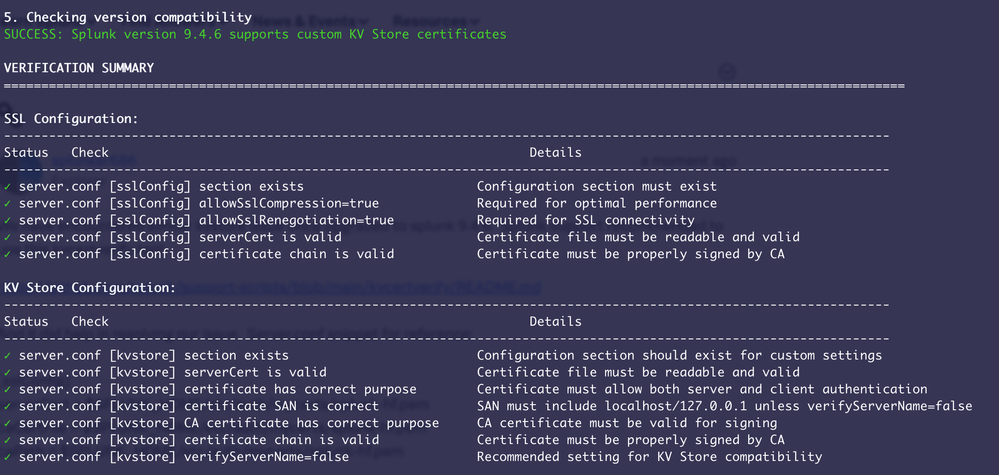
Task: Click the Check column header under KV Store Configuration
Action: 90,321
